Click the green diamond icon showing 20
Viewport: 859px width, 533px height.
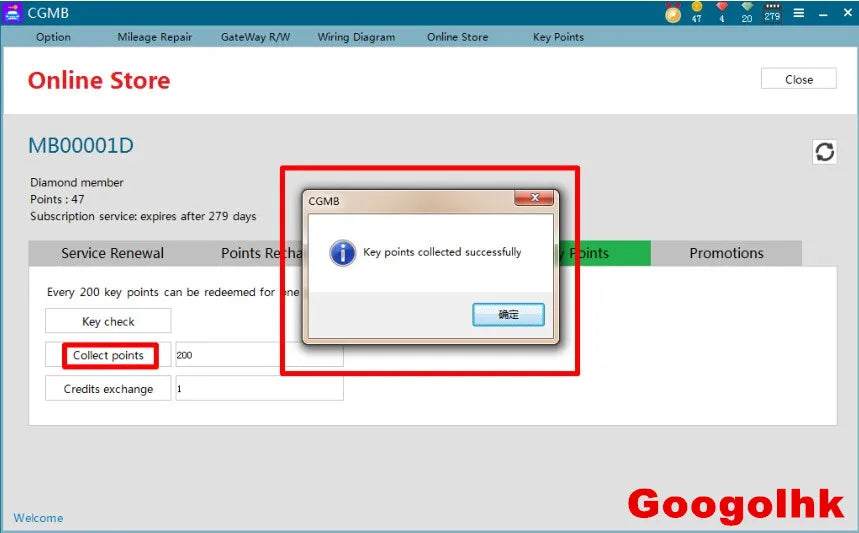click(747, 12)
